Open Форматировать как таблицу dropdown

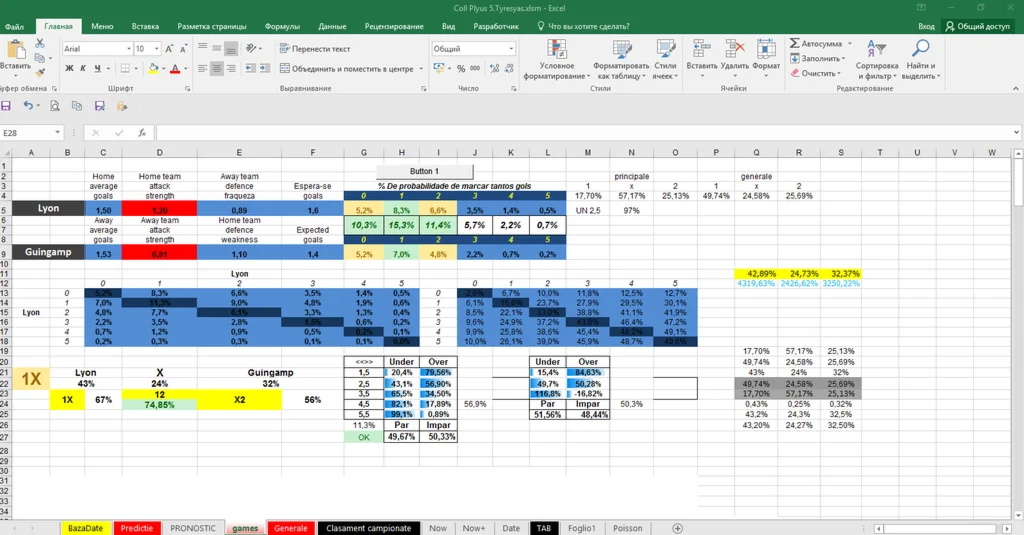coord(621,59)
